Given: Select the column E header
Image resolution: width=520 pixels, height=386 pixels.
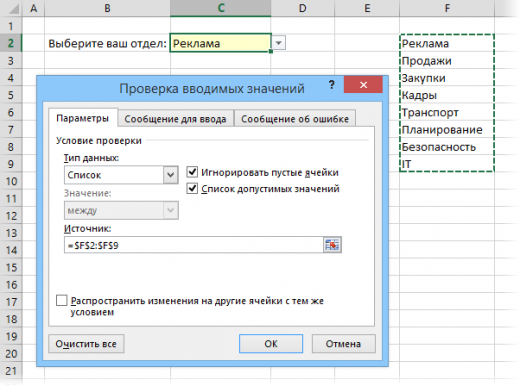Looking at the screenshot, I should [367, 8].
